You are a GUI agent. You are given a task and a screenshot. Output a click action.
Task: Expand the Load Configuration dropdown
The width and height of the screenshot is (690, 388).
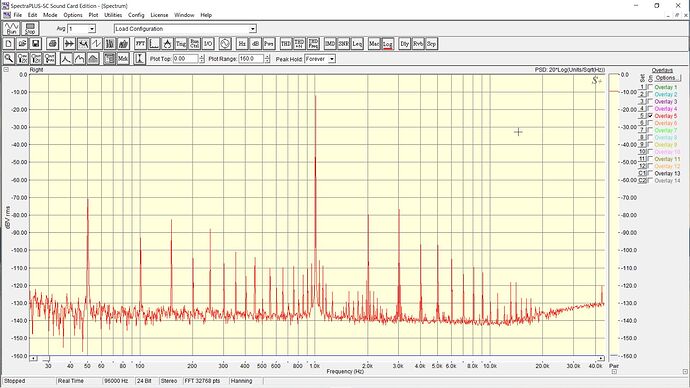click(253, 29)
